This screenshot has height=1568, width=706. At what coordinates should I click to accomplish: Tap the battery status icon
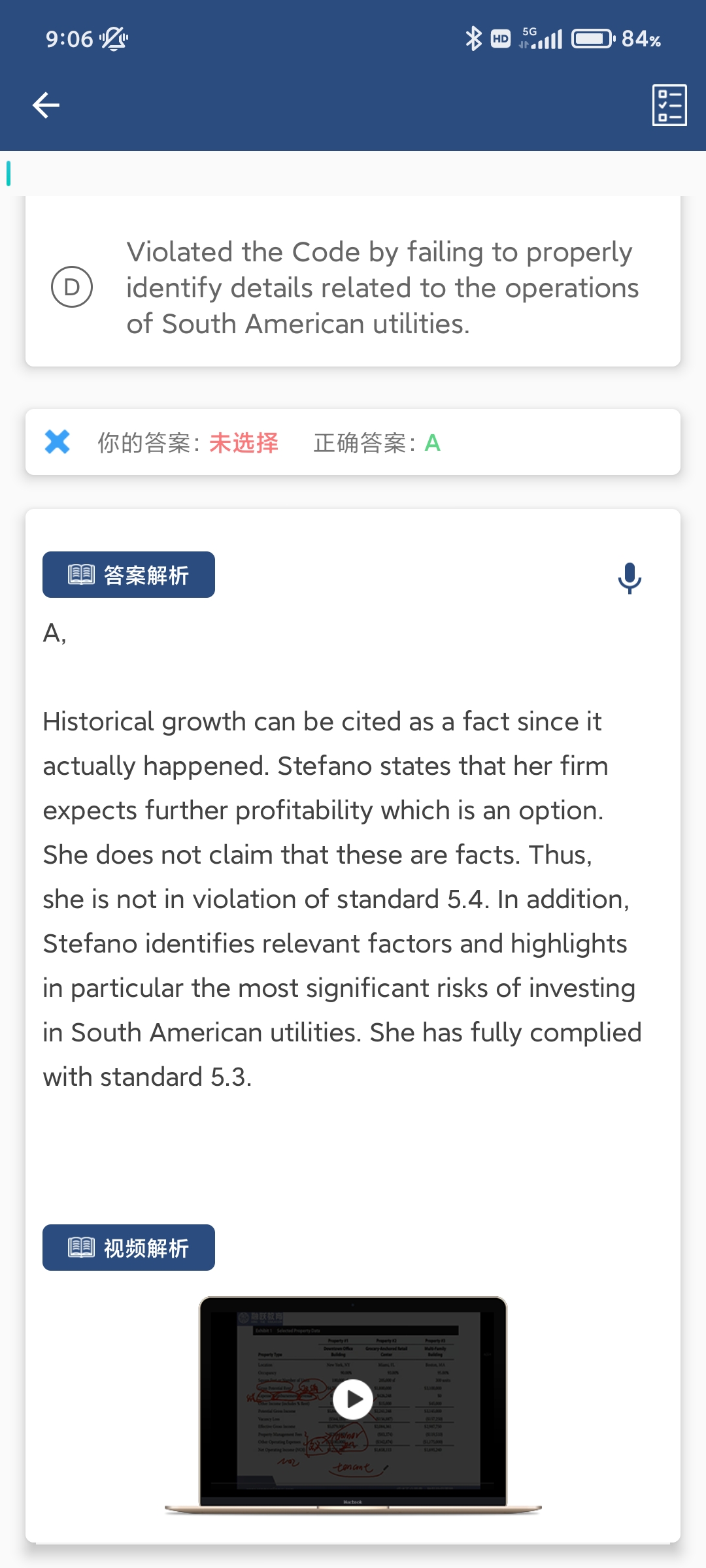tap(593, 39)
